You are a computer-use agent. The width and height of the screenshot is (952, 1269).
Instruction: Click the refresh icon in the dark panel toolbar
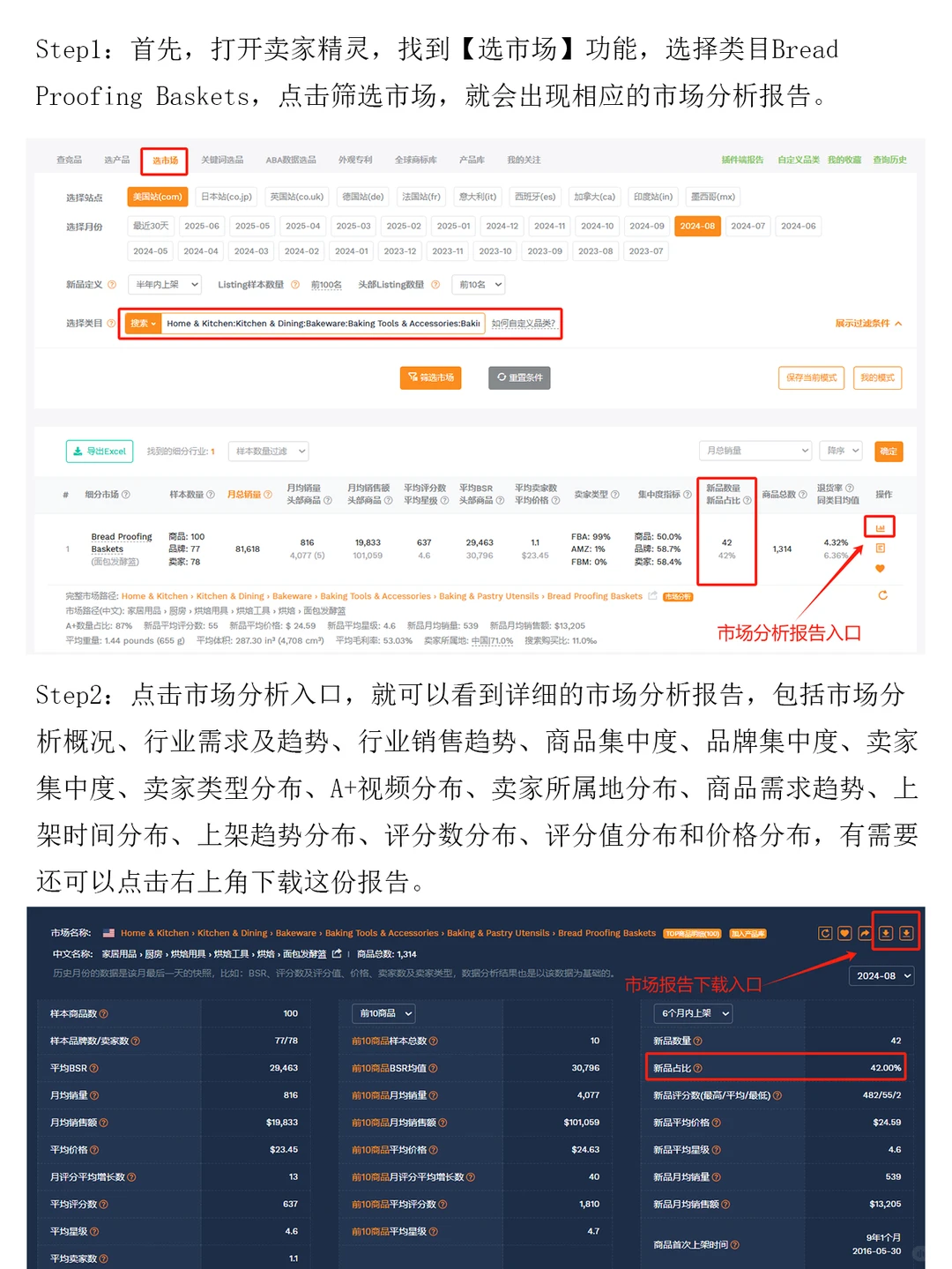coord(825,932)
